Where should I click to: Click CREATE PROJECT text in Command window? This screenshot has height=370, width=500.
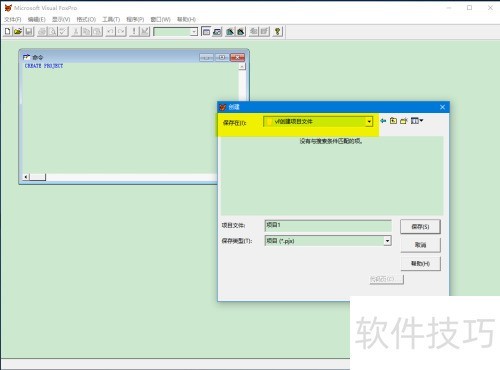[44, 66]
